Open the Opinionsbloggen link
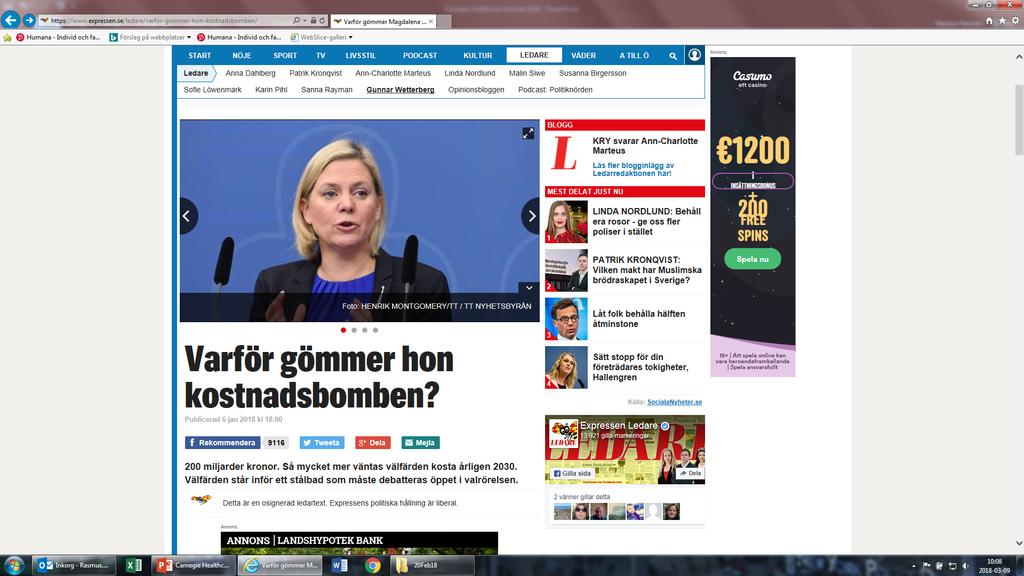This screenshot has width=1024, height=576. 476,89
